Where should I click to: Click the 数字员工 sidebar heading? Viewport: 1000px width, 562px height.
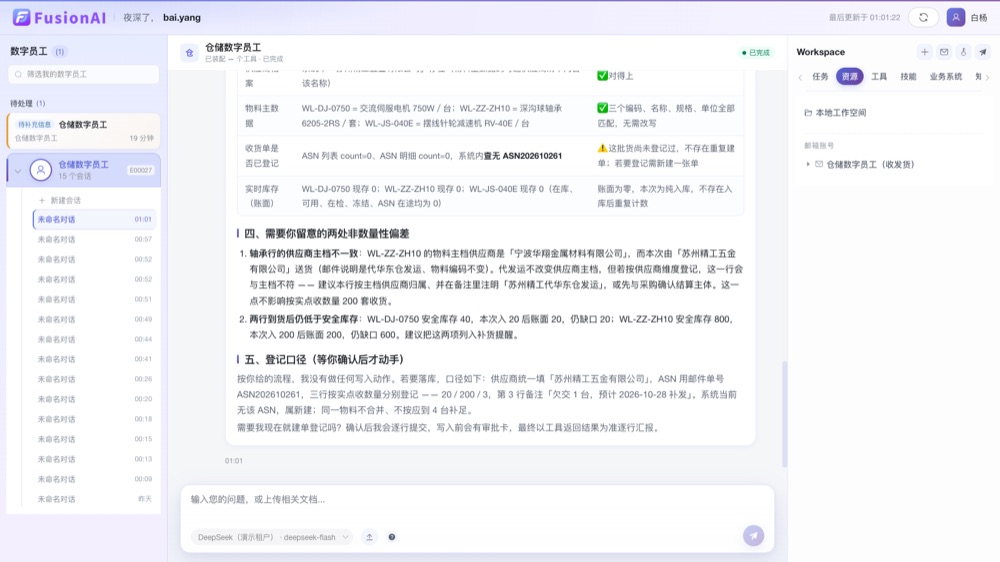pyautogui.click(x=29, y=52)
